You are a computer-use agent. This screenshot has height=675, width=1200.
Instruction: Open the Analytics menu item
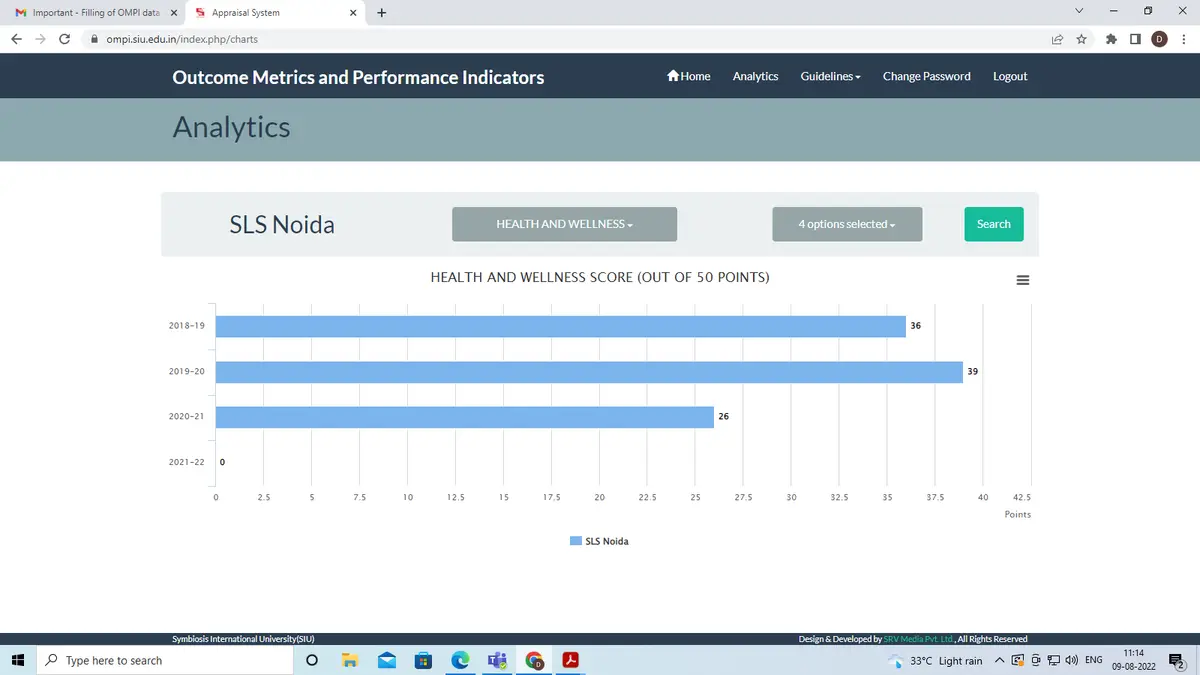[755, 76]
